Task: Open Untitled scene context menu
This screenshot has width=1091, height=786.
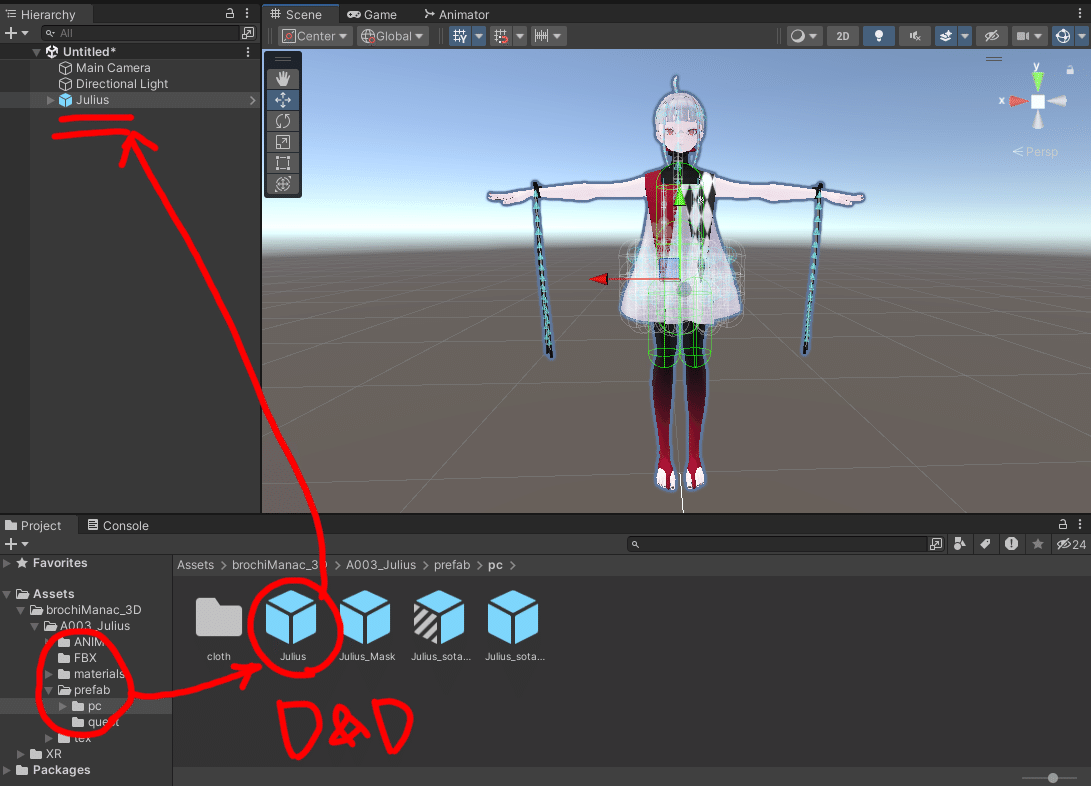Action: point(248,51)
